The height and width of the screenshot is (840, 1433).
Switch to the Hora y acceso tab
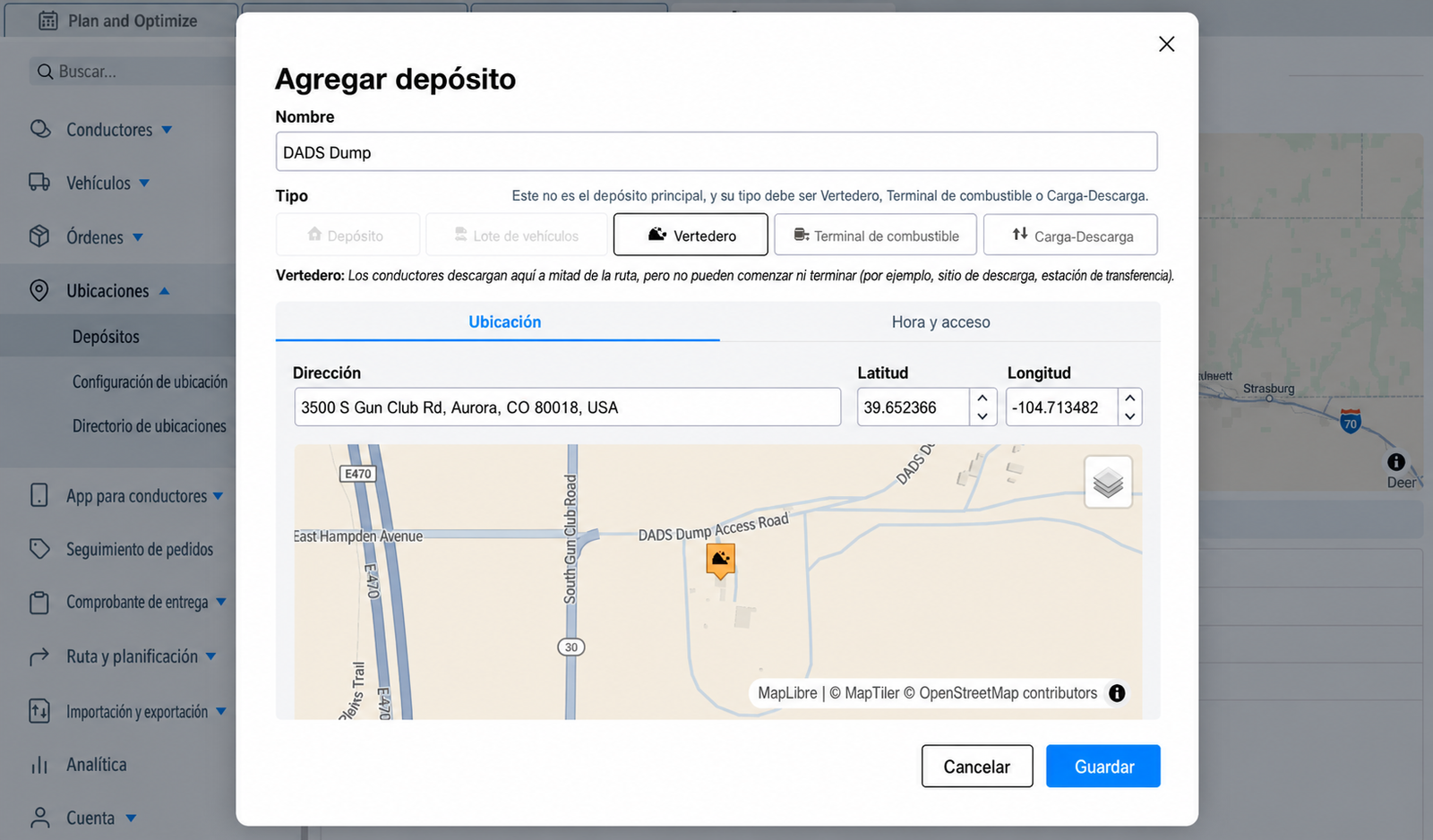[x=940, y=321]
